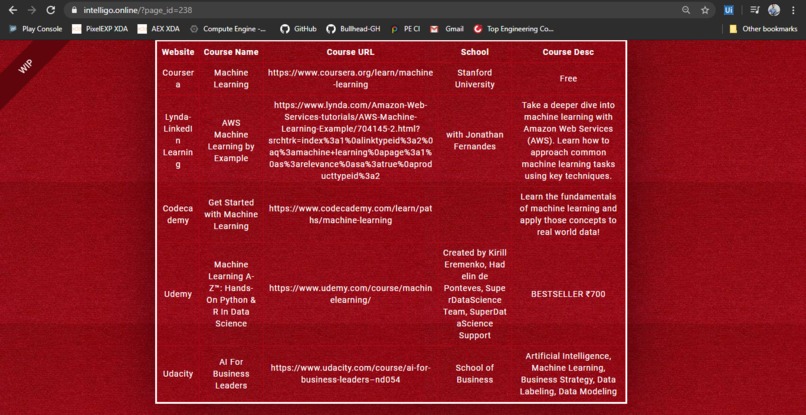Expand the Other bookmarks folder

pyautogui.click(x=763, y=29)
